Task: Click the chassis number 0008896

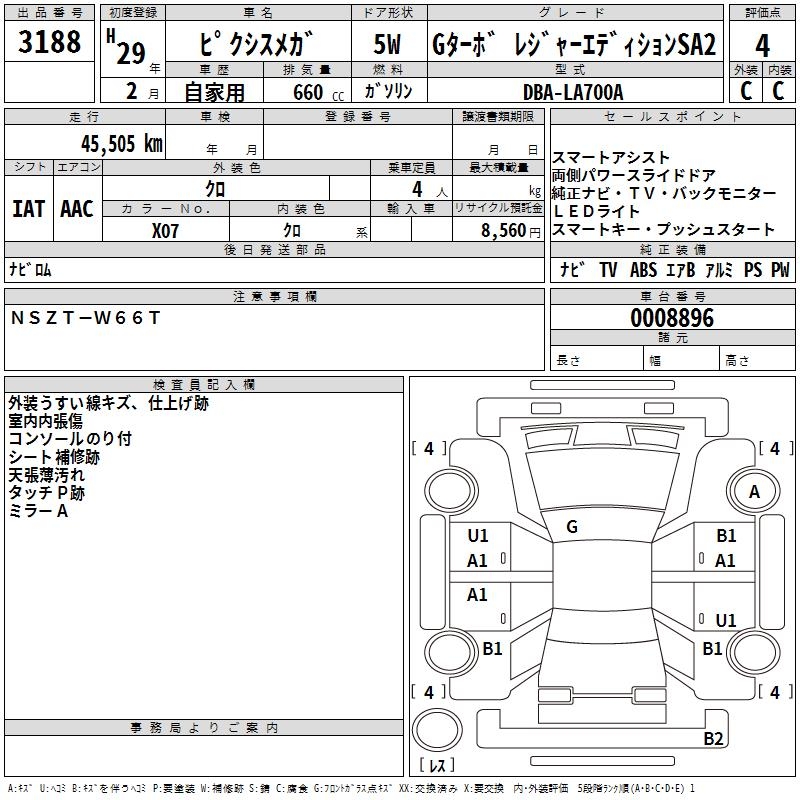Action: click(672, 319)
